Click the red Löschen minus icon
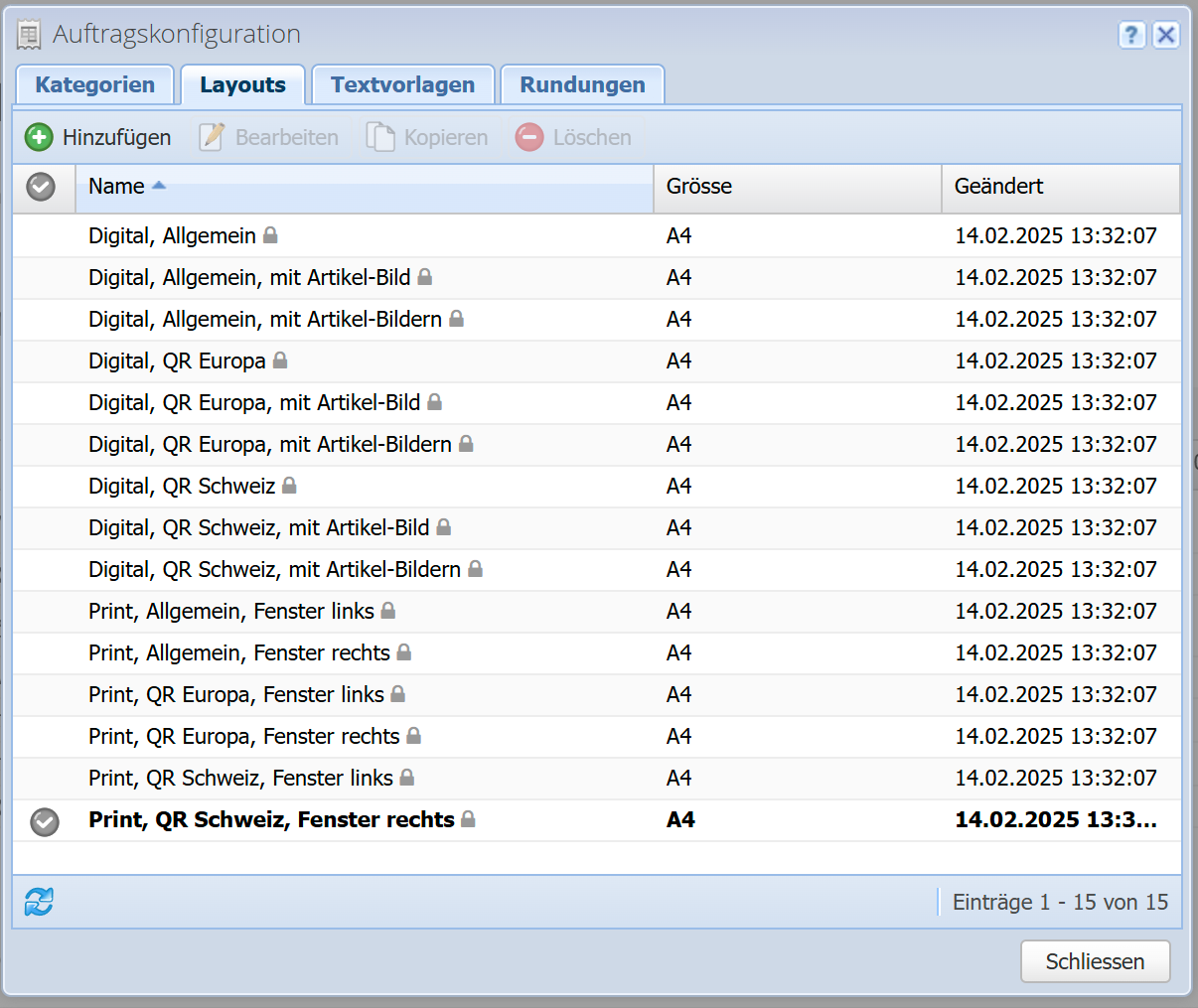The image size is (1198, 1008). (529, 137)
